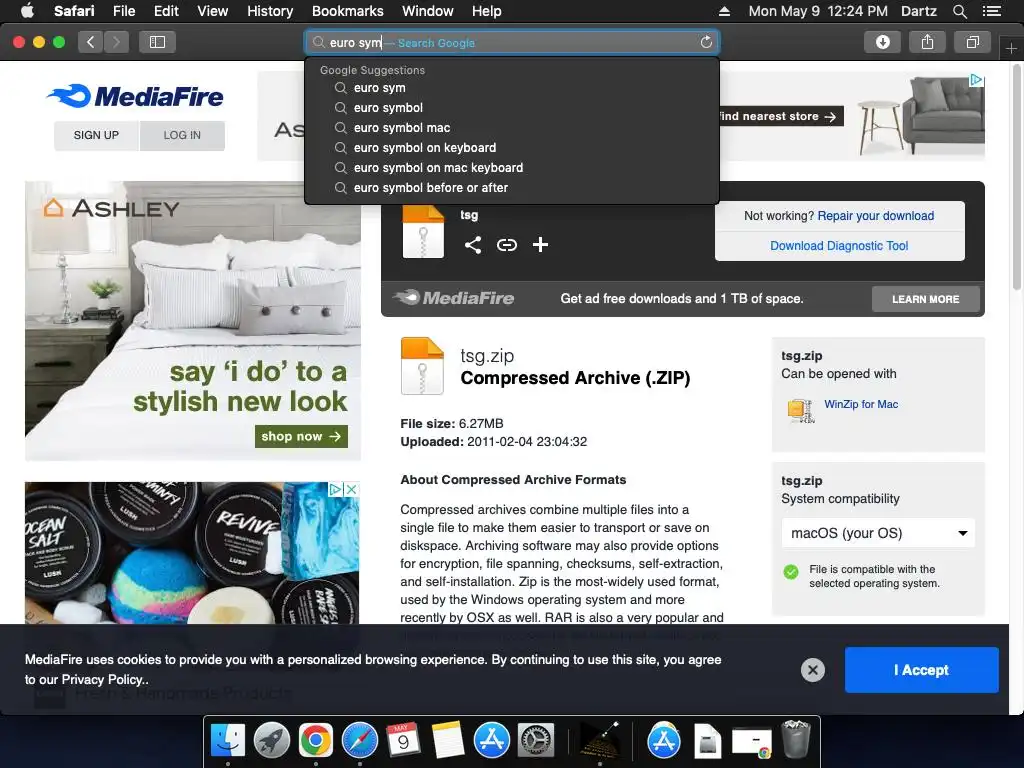The image size is (1024, 768).
Task: Click the Share toolbar icon
Action: click(x=927, y=42)
